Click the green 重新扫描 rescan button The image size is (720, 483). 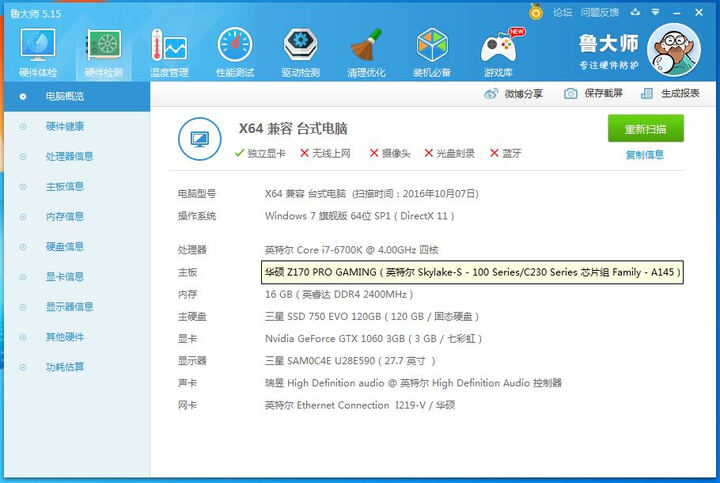(x=646, y=129)
